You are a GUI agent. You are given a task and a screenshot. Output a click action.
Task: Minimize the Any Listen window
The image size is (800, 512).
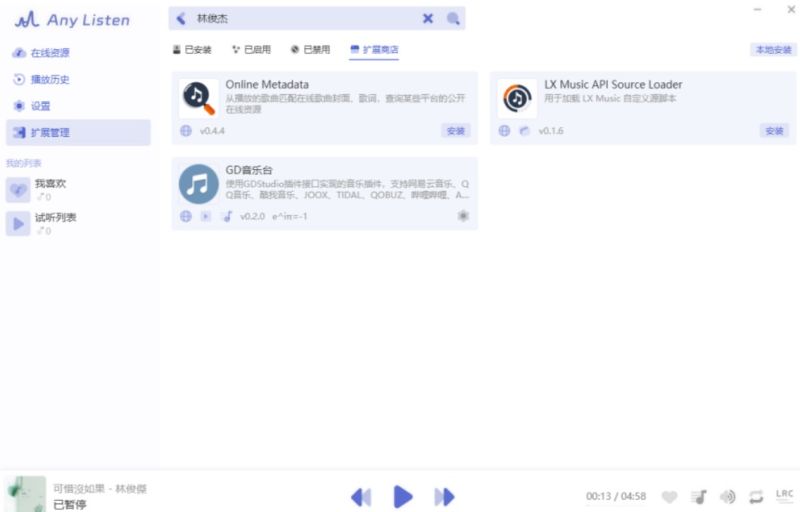click(757, 9)
